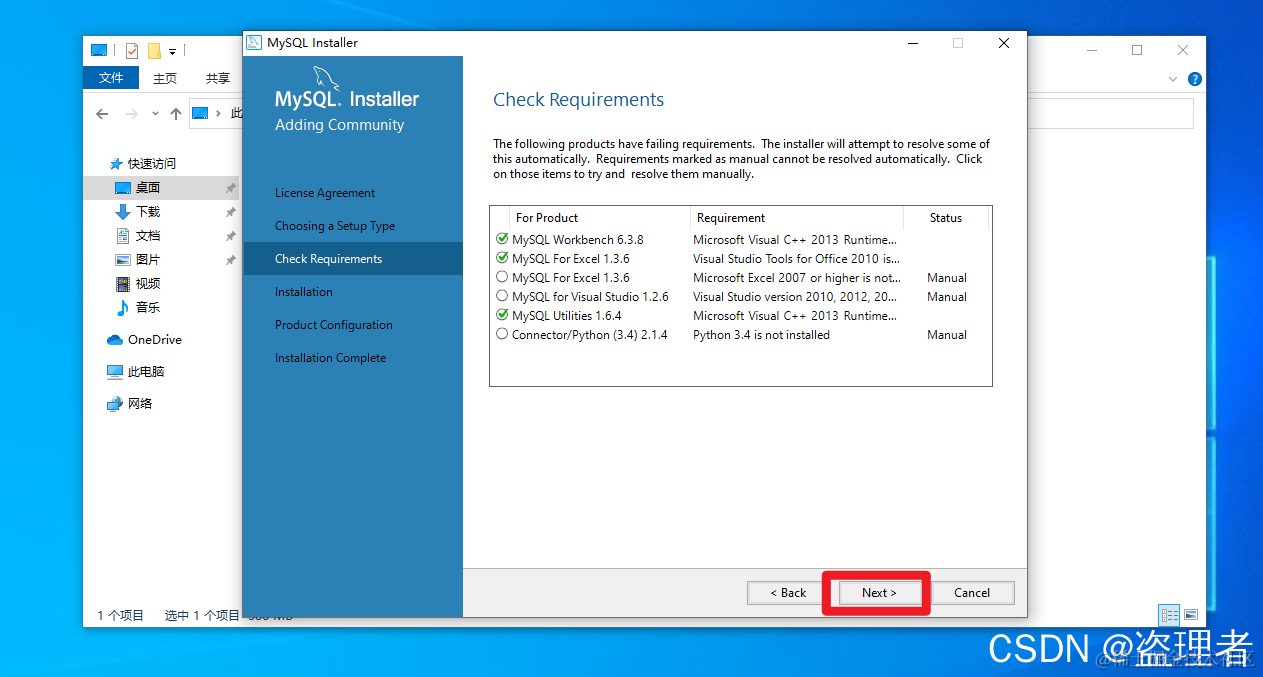The image size is (1263, 677).
Task: Click the 此电脑 computer icon
Action: [x=115, y=372]
